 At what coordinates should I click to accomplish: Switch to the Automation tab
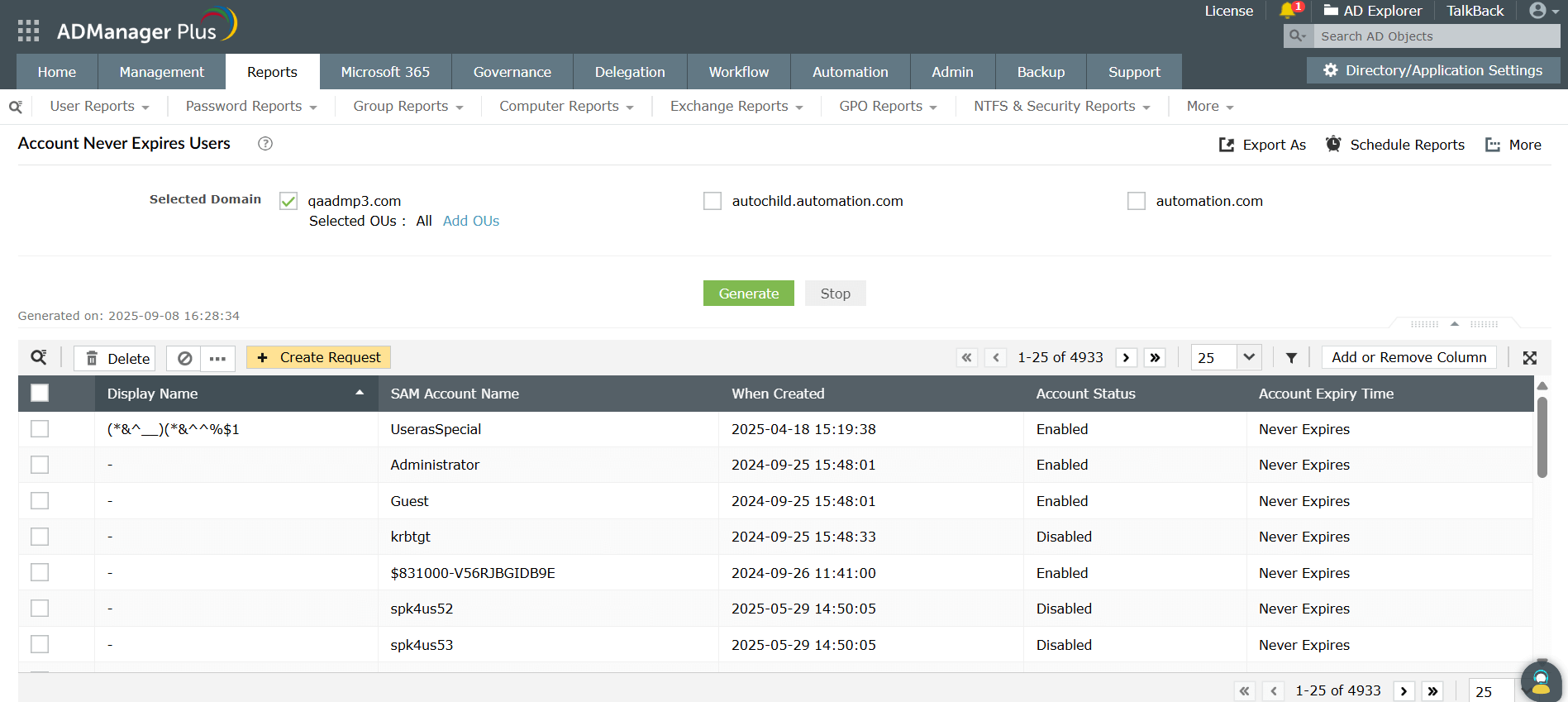click(x=851, y=72)
